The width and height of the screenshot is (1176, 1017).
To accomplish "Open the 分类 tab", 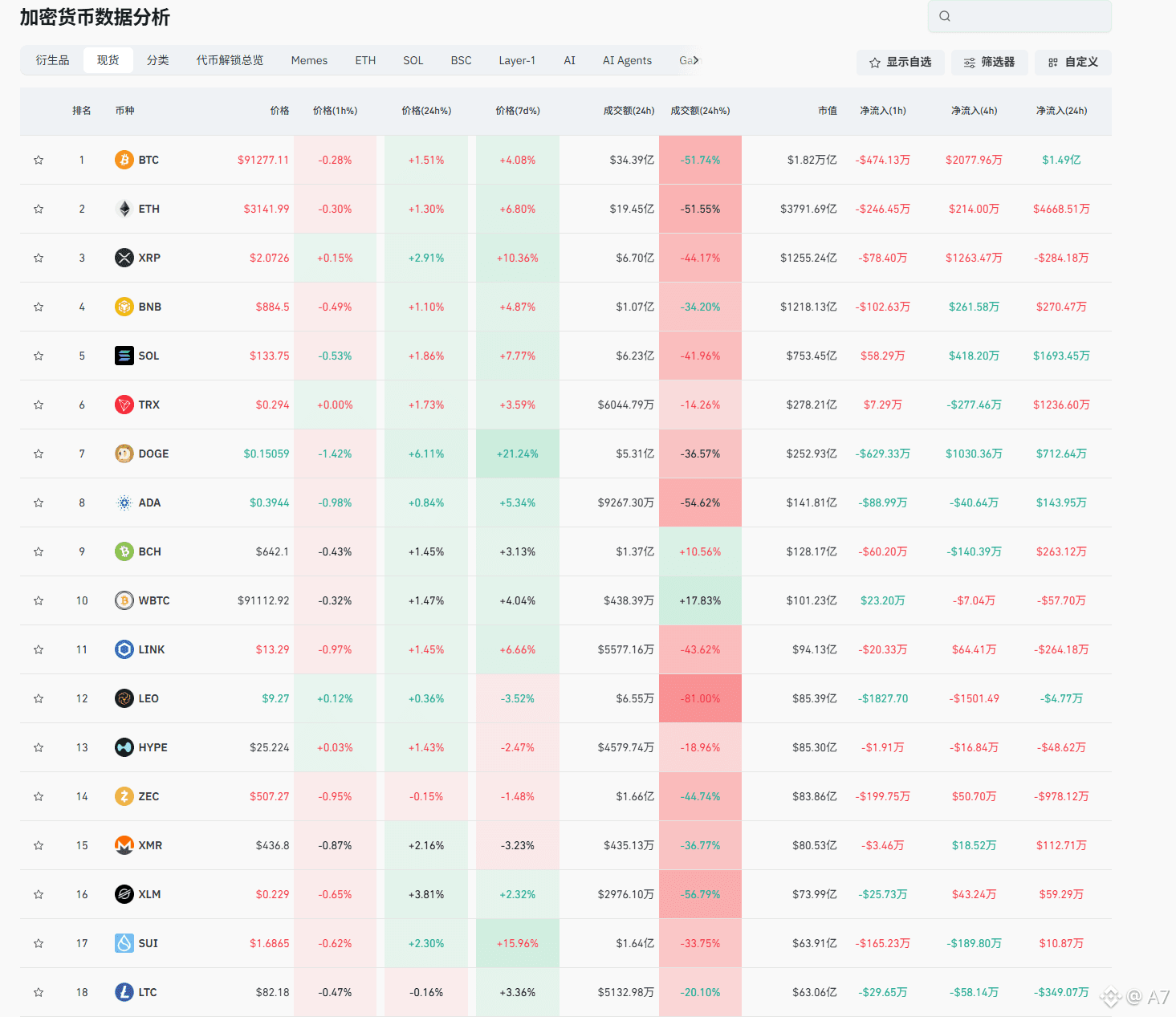I will click(x=158, y=60).
